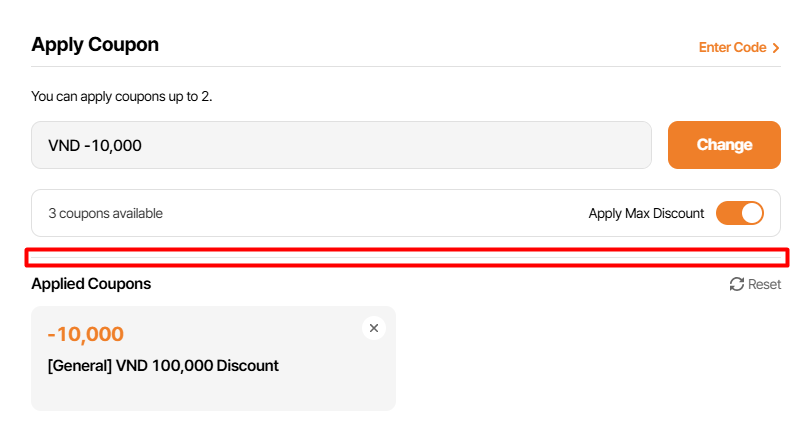
Task: Click the Apply Coupon heading
Action: point(95,44)
